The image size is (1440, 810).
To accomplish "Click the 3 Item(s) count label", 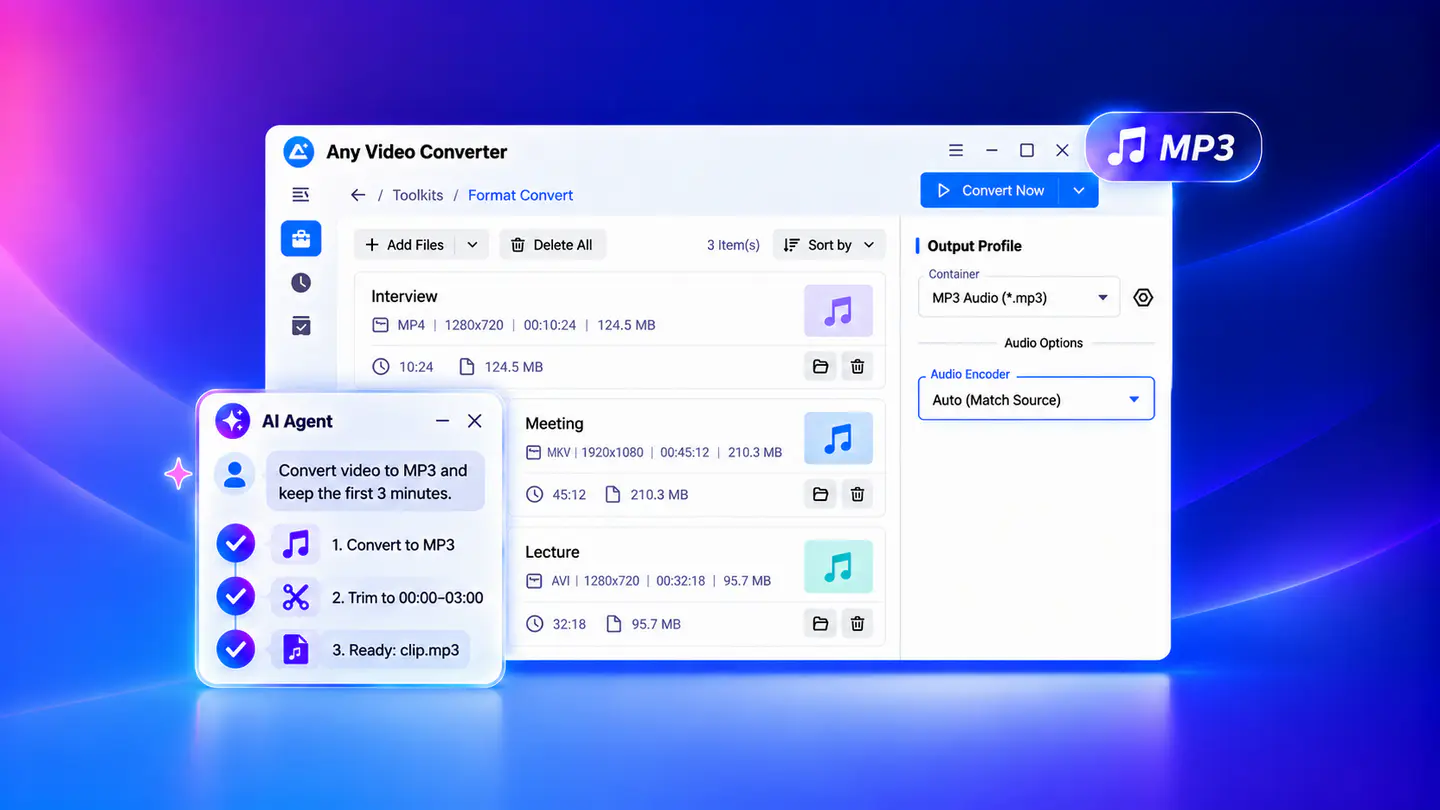I will coord(733,245).
